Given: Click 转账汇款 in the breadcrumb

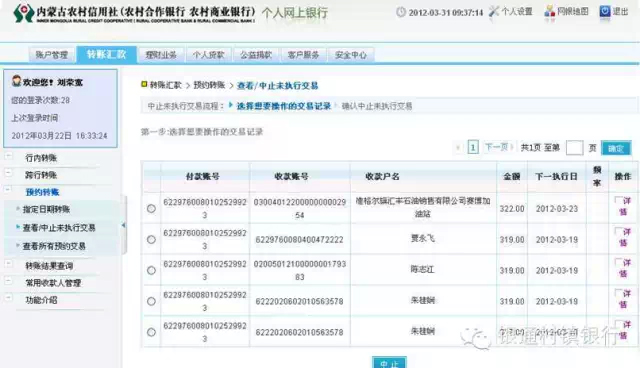Looking at the screenshot, I should 165,85.
